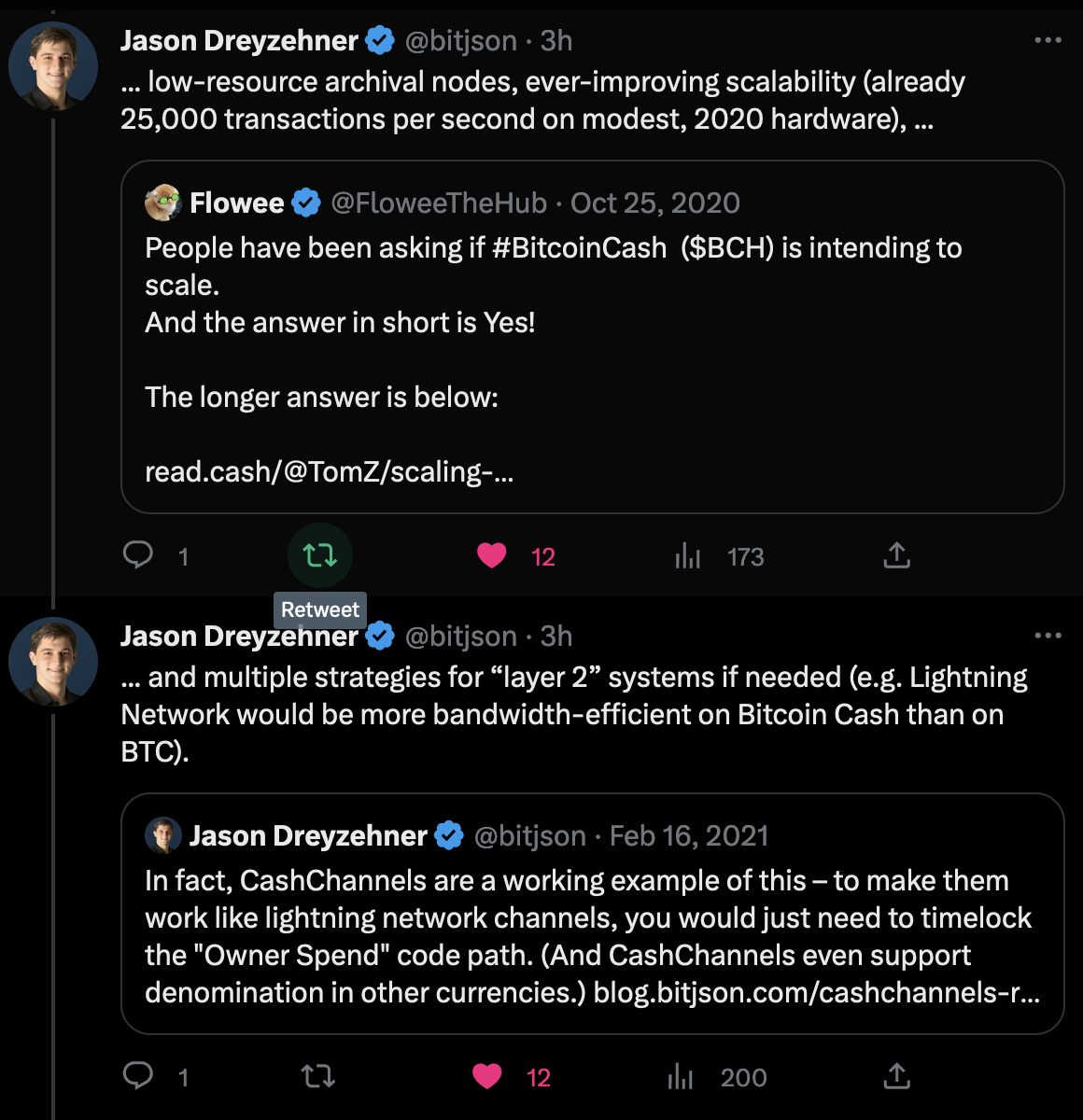Open the #BitcoinCash hashtag
This screenshot has height=1120, width=1083.
[579, 247]
